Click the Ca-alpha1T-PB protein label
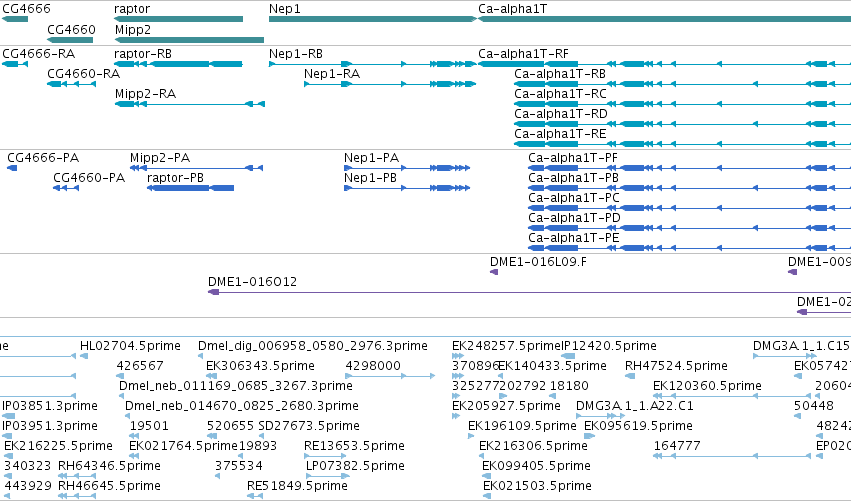Image resolution: width=851 pixels, height=501 pixels. 573,178
